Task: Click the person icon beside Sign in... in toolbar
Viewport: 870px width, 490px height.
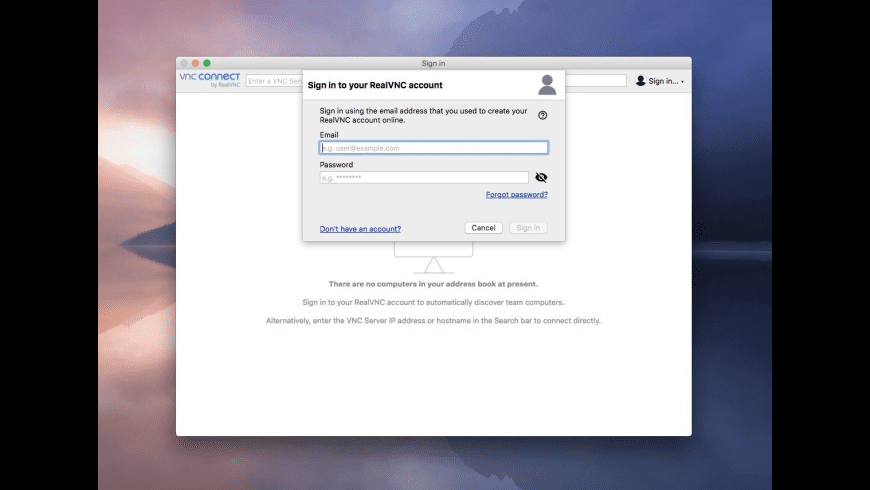Action: [640, 81]
